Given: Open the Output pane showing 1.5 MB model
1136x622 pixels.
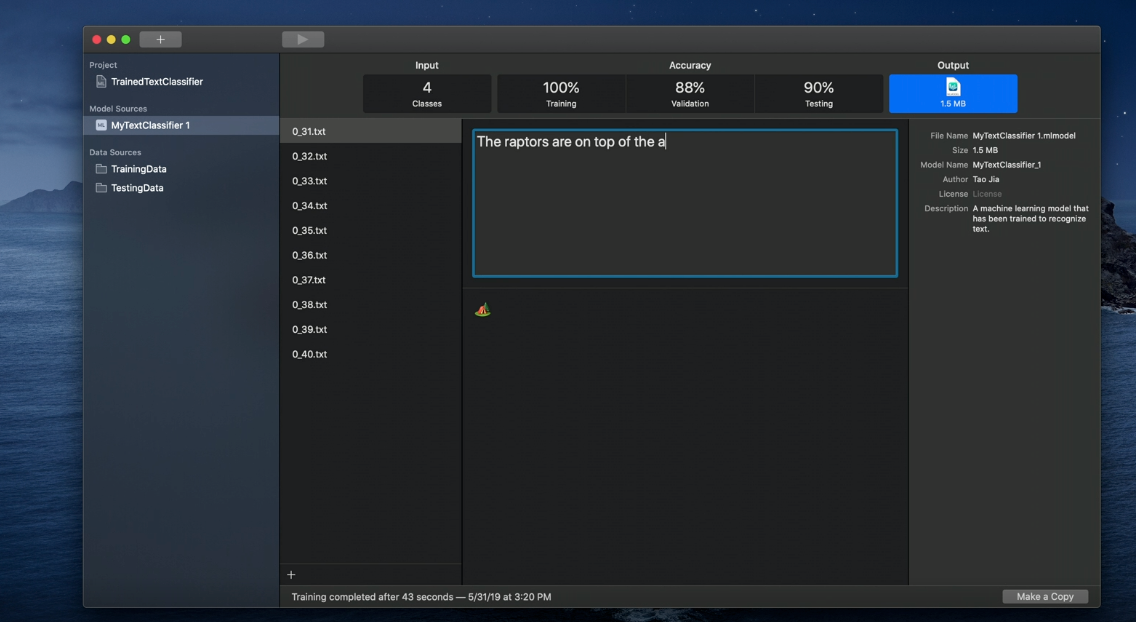Looking at the screenshot, I should (x=952, y=93).
